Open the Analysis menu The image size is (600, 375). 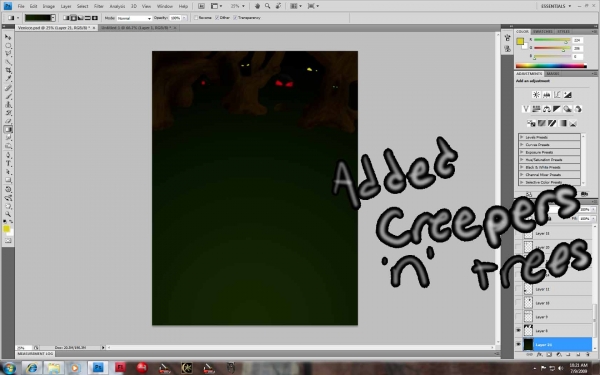117,6
